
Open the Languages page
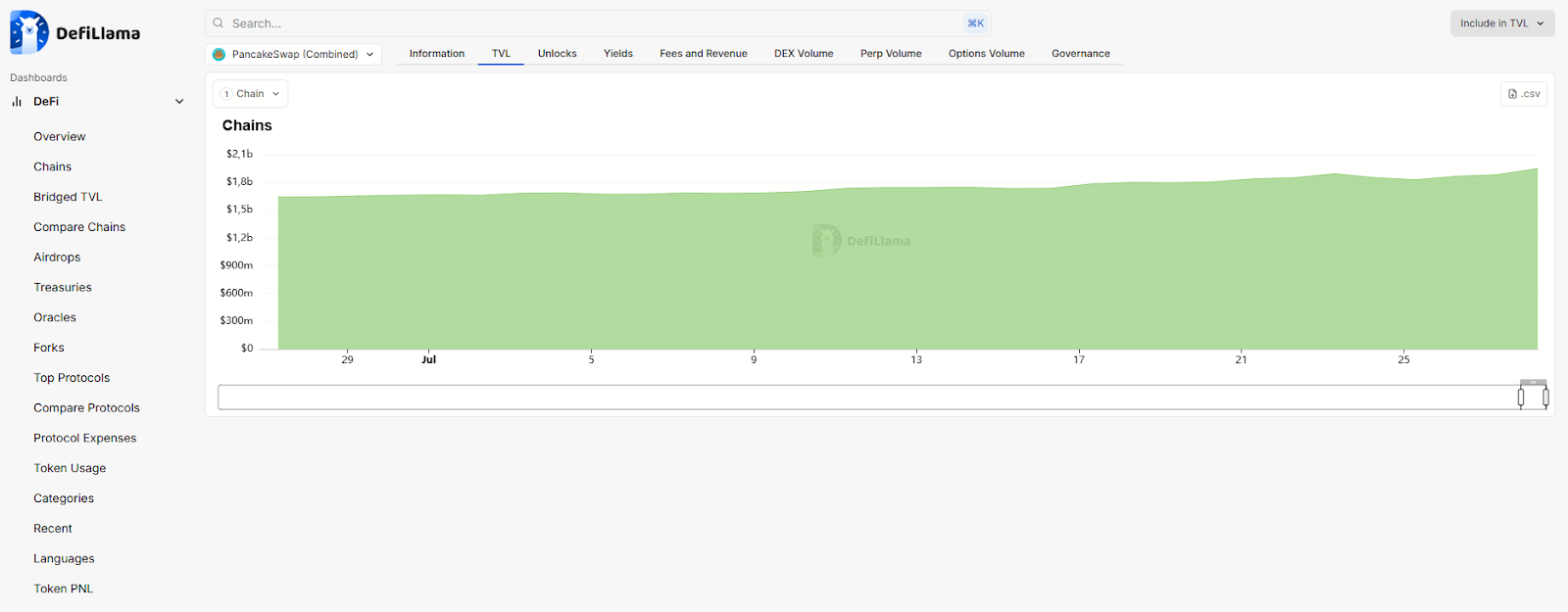point(64,559)
